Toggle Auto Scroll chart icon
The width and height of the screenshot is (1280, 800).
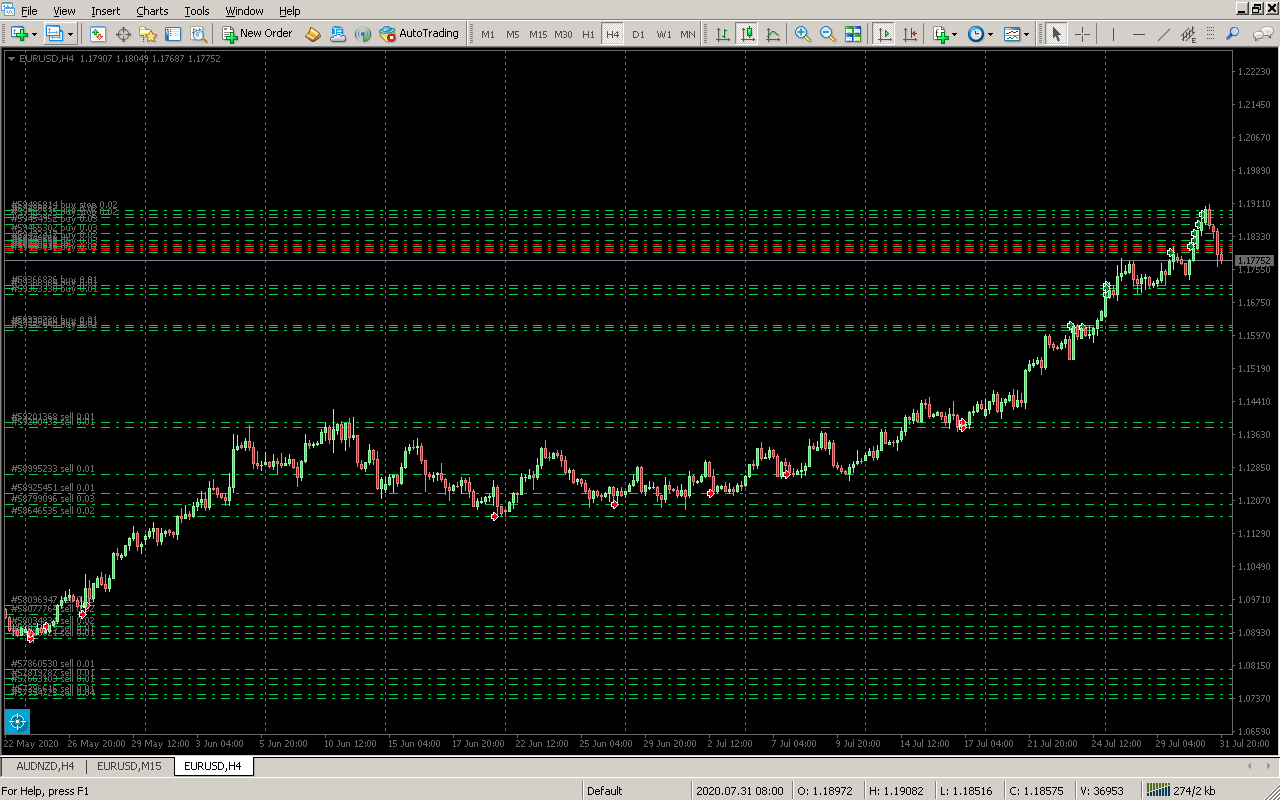[884, 34]
